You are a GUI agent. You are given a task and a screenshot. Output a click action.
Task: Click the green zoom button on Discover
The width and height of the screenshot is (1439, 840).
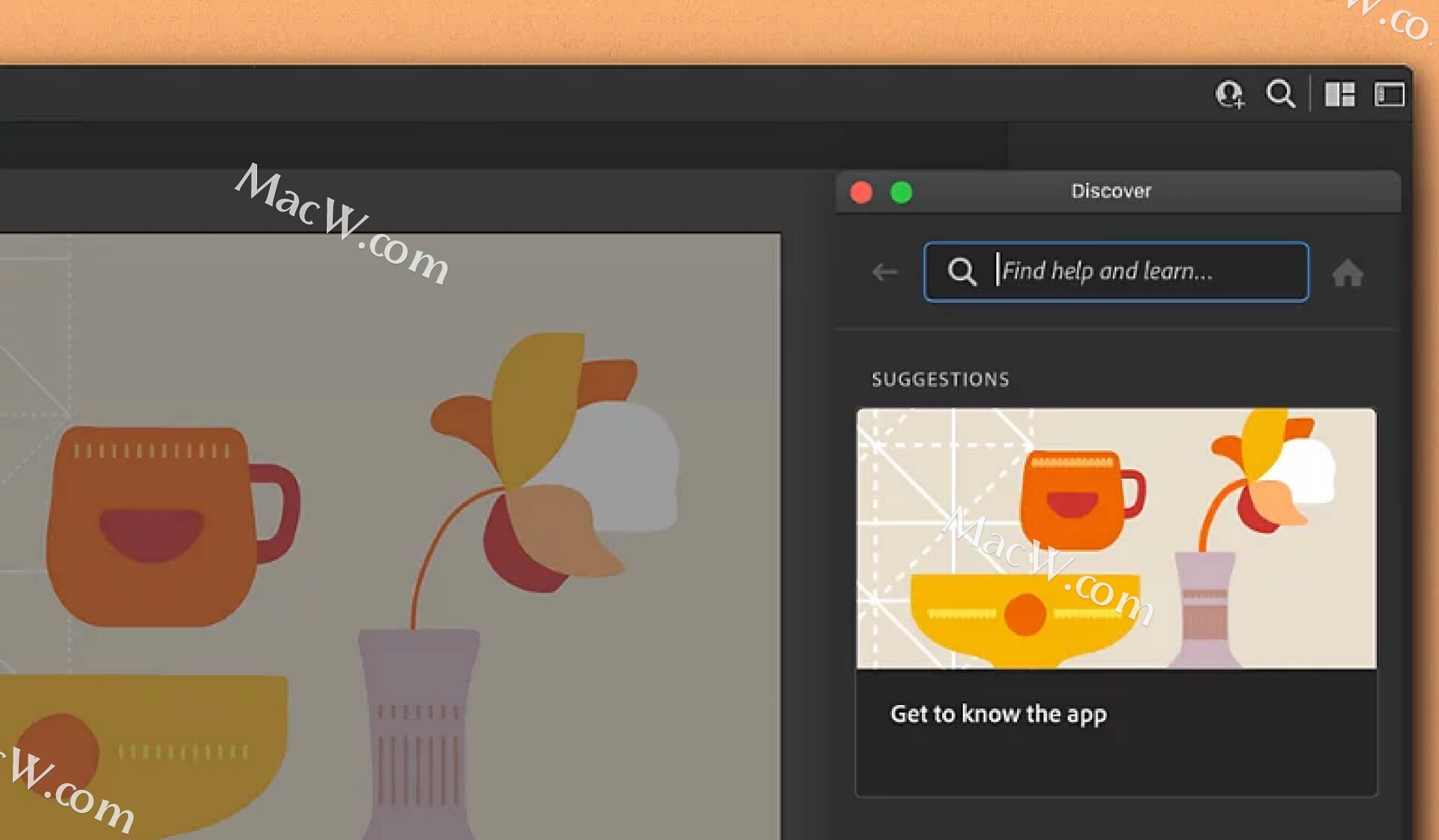[x=901, y=193]
